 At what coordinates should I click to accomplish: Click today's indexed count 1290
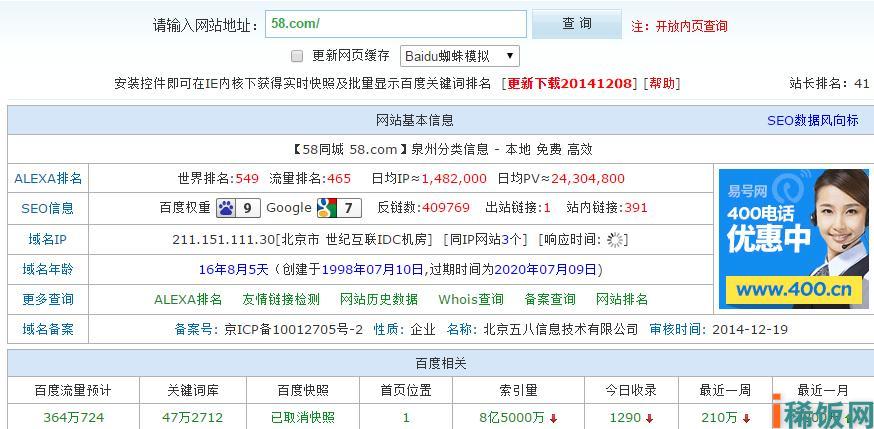[x=625, y=418]
